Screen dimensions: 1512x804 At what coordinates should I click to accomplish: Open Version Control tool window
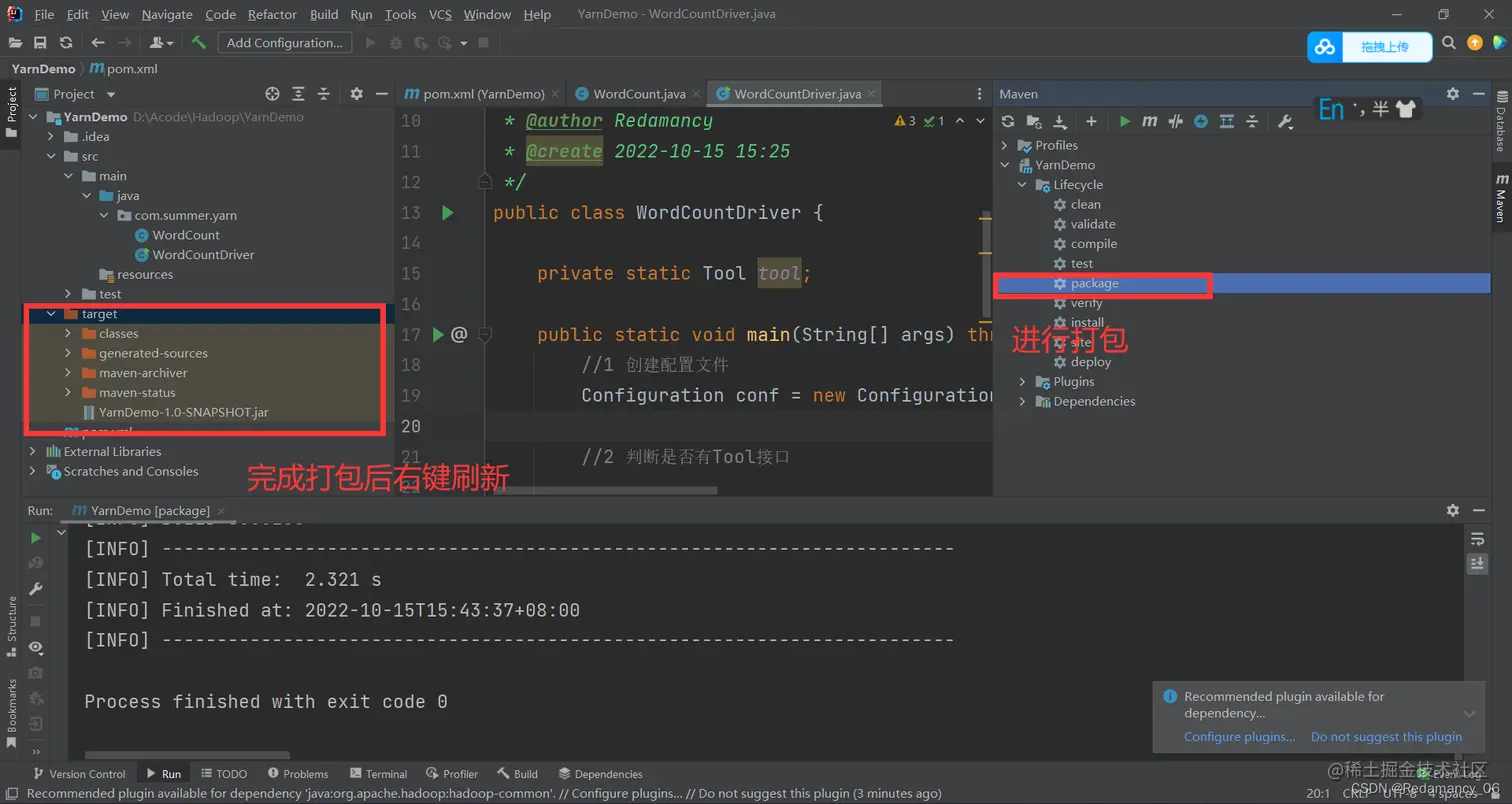coord(79,774)
